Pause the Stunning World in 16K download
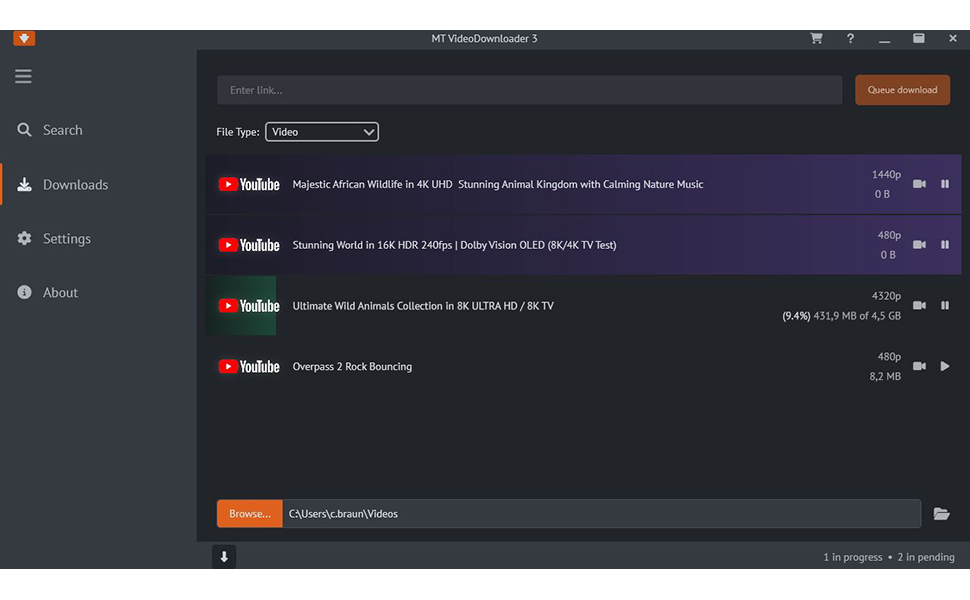Screen dimensions: 970x600 (x=945, y=244)
